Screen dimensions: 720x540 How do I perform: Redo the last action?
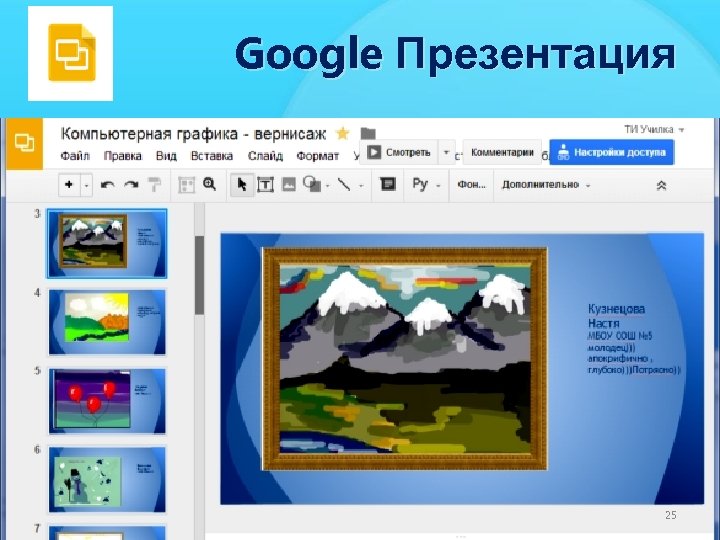coord(131,185)
